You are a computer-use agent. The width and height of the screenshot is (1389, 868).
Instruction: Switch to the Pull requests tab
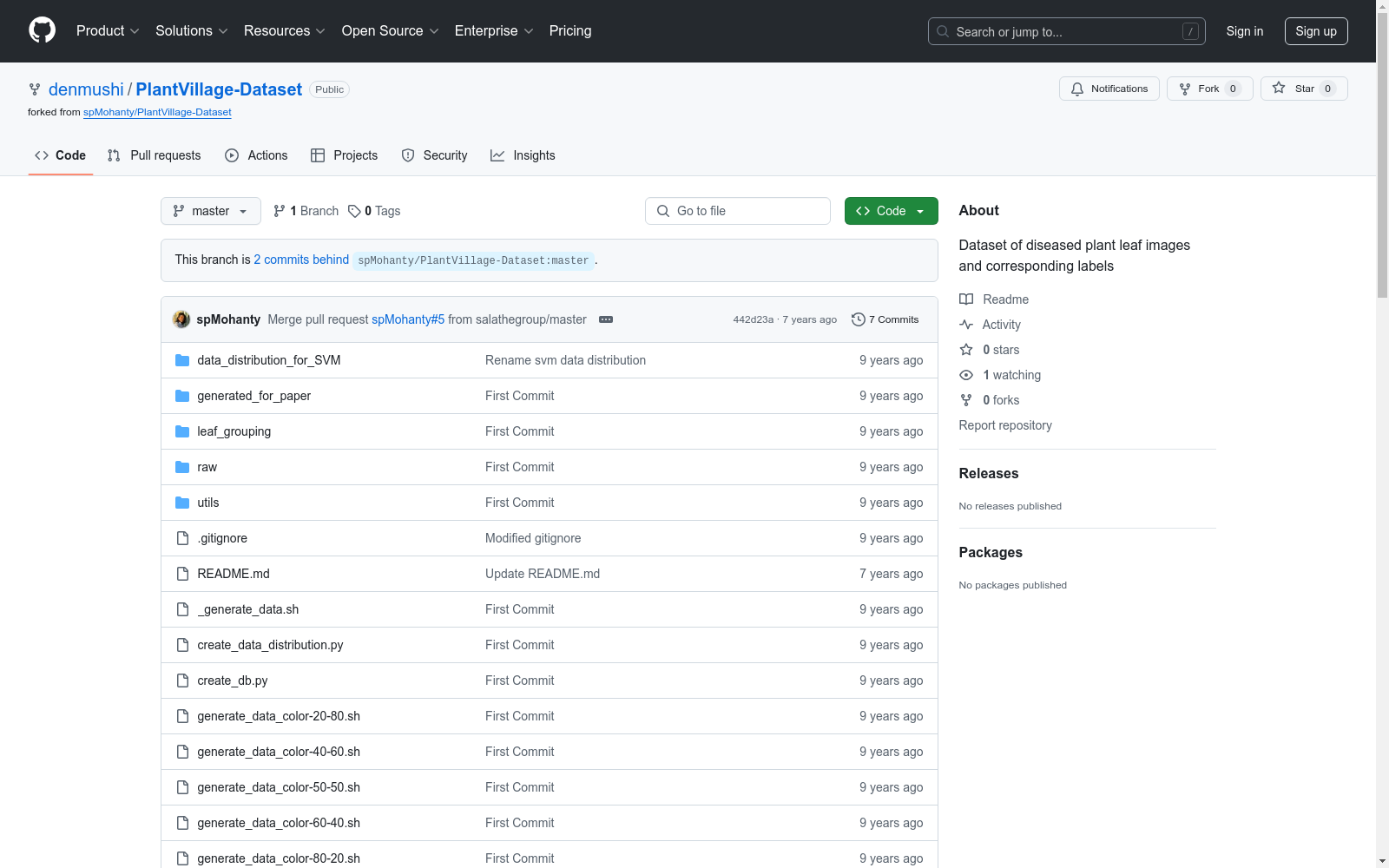(x=155, y=155)
